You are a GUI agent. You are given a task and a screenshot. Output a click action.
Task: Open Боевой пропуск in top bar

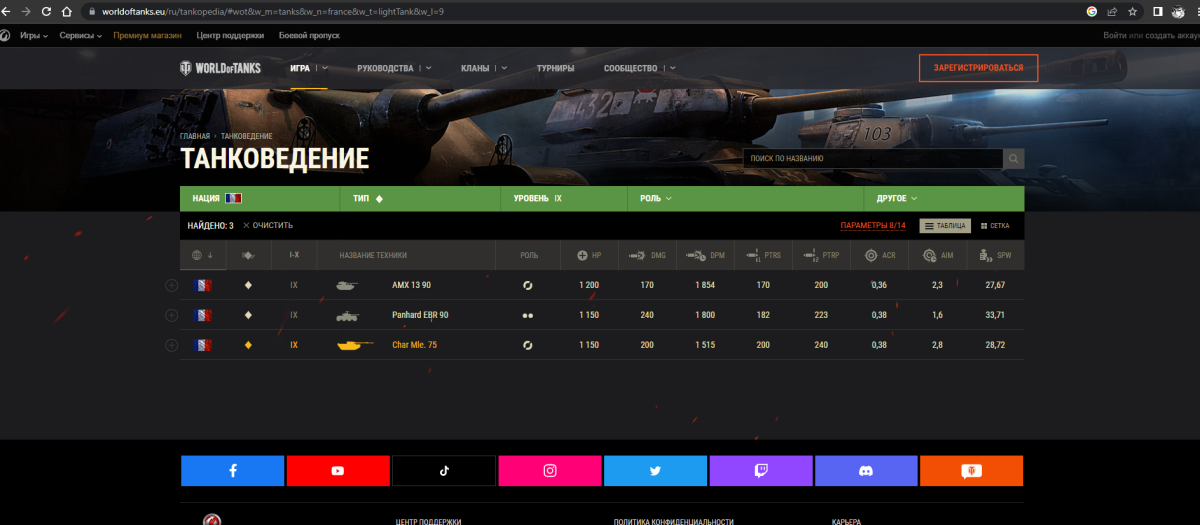tap(309, 35)
